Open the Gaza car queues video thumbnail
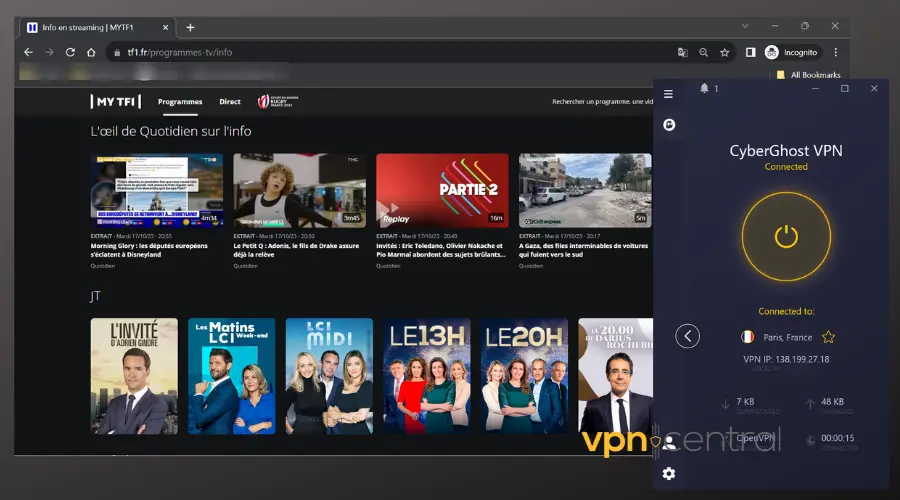The image size is (900, 500). (585, 191)
